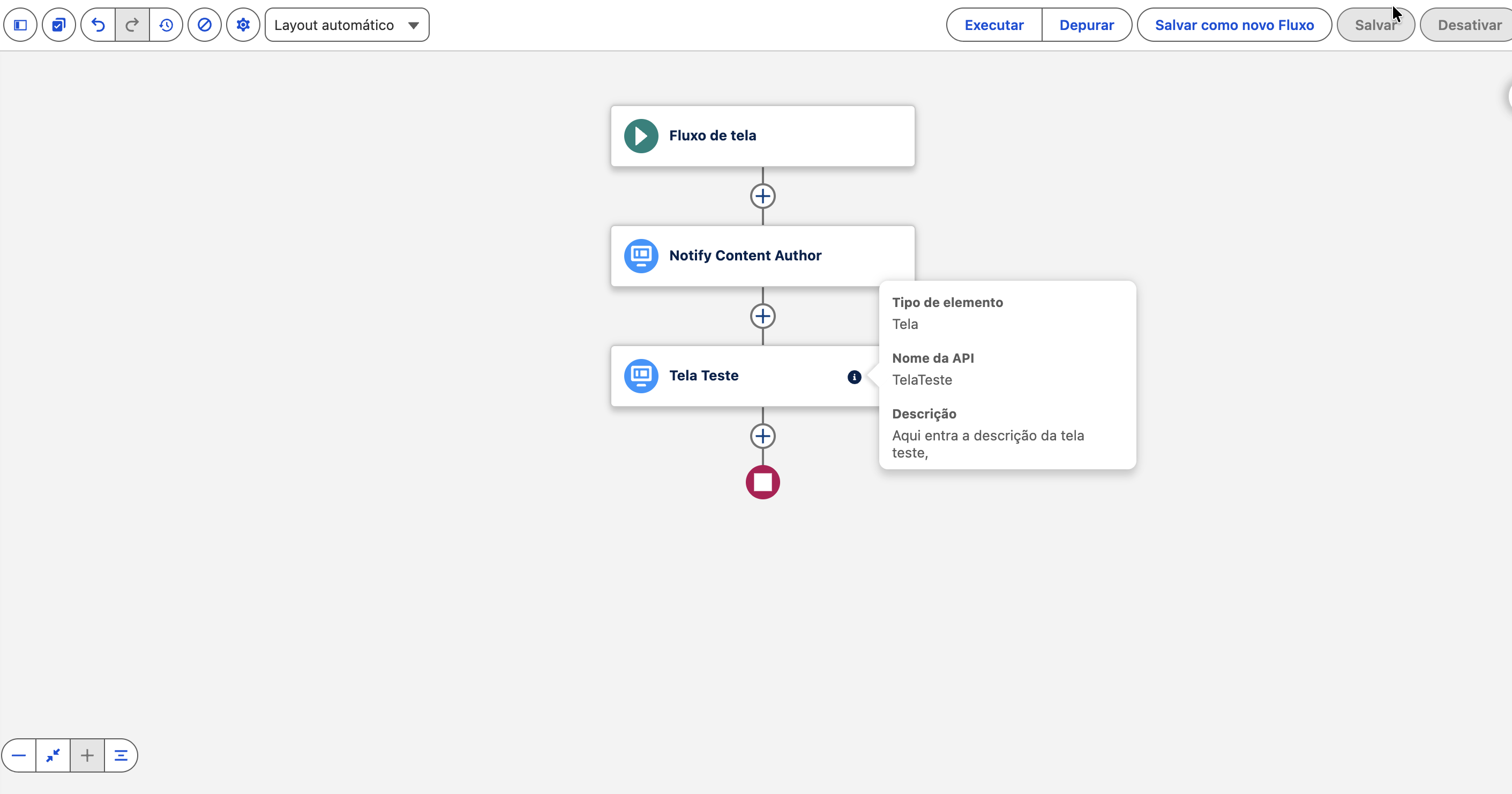The image size is (1512, 794).
Task: Click the red End stop icon
Action: (x=762, y=482)
